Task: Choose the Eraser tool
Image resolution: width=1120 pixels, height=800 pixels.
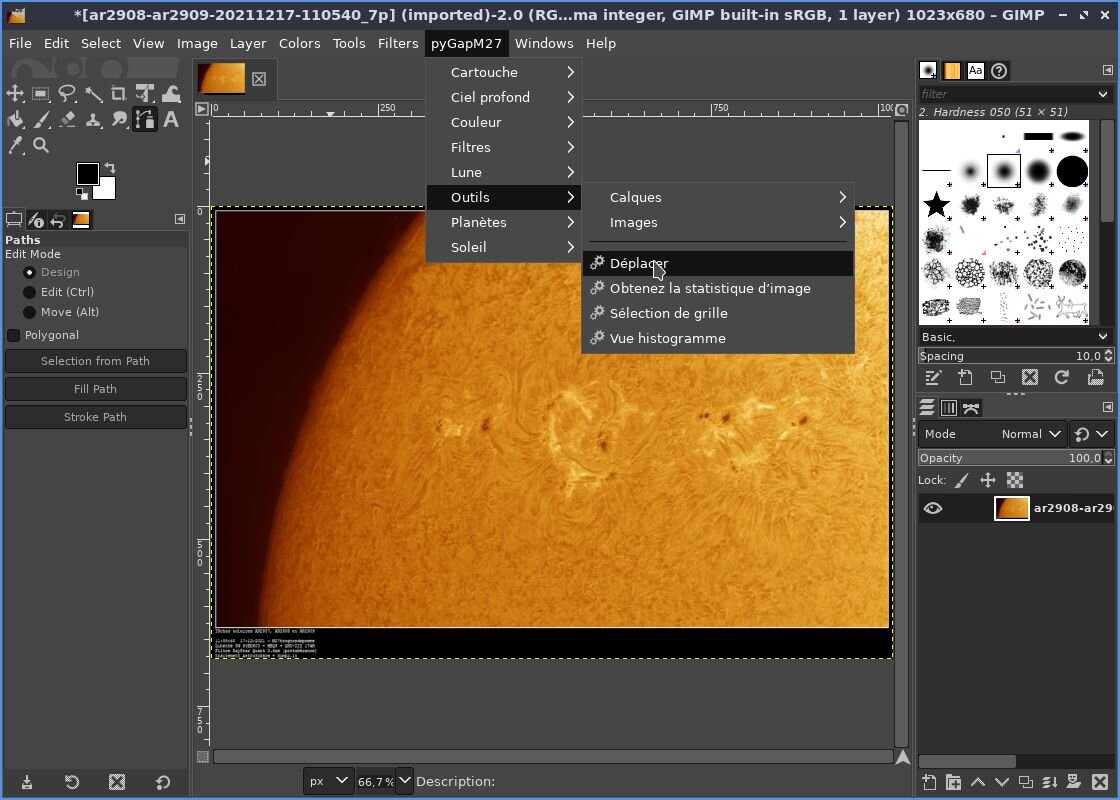Action: coord(67,120)
